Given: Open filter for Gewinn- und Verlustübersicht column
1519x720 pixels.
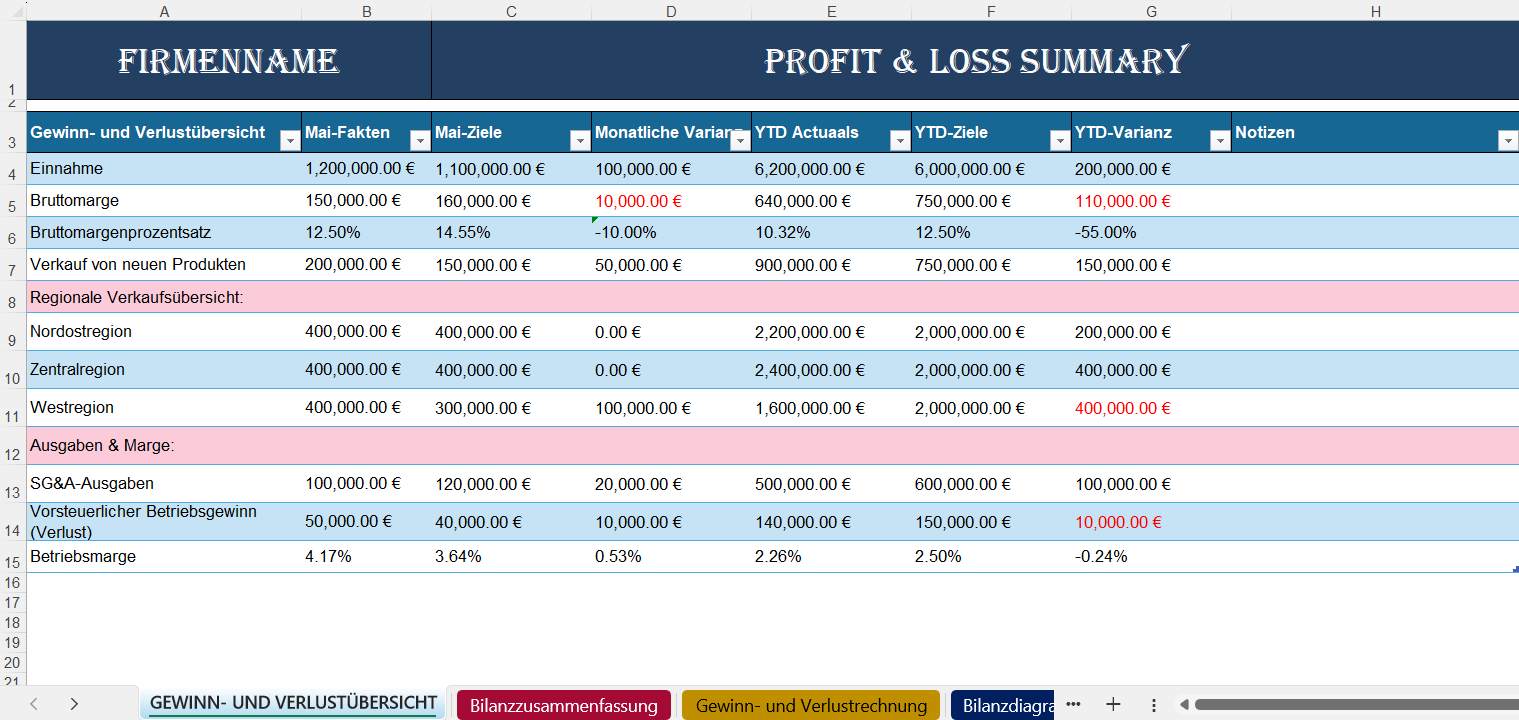Looking at the screenshot, I should (289, 141).
